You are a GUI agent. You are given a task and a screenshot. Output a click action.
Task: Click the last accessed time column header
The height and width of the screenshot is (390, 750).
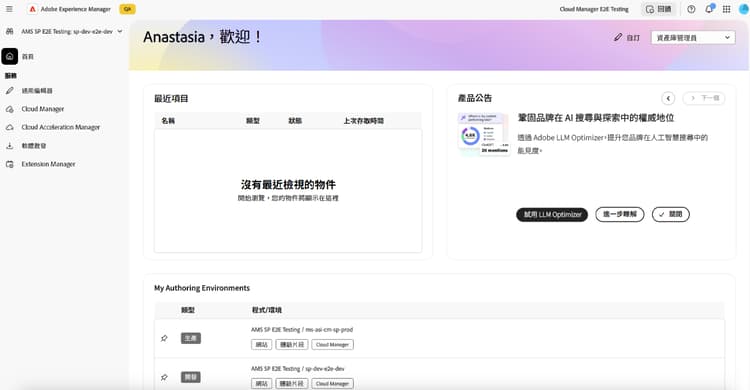[x=364, y=121]
